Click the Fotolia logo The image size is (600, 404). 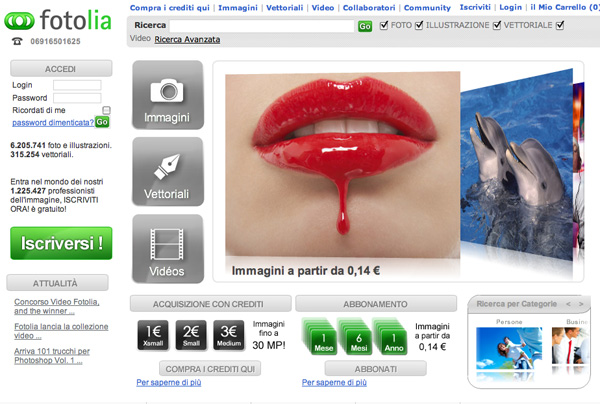tap(58, 20)
